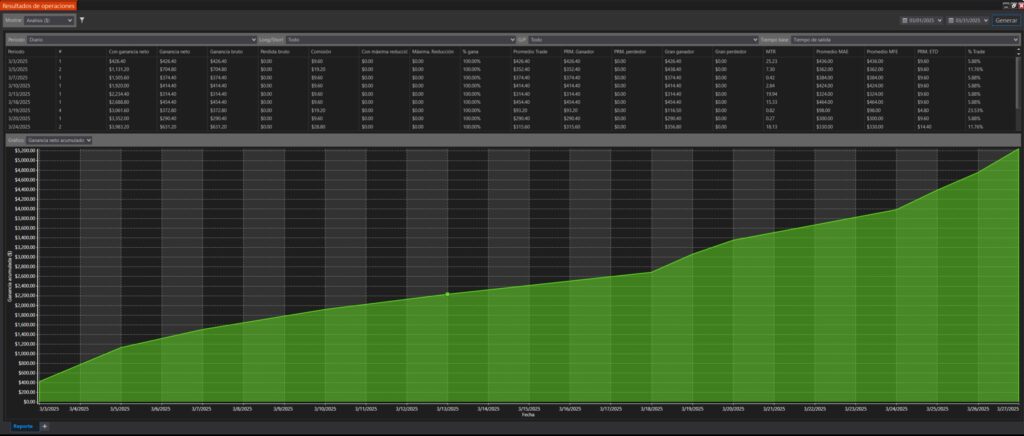Click the highlighted data point on chart
The width and height of the screenshot is (1024, 436).
447,294
